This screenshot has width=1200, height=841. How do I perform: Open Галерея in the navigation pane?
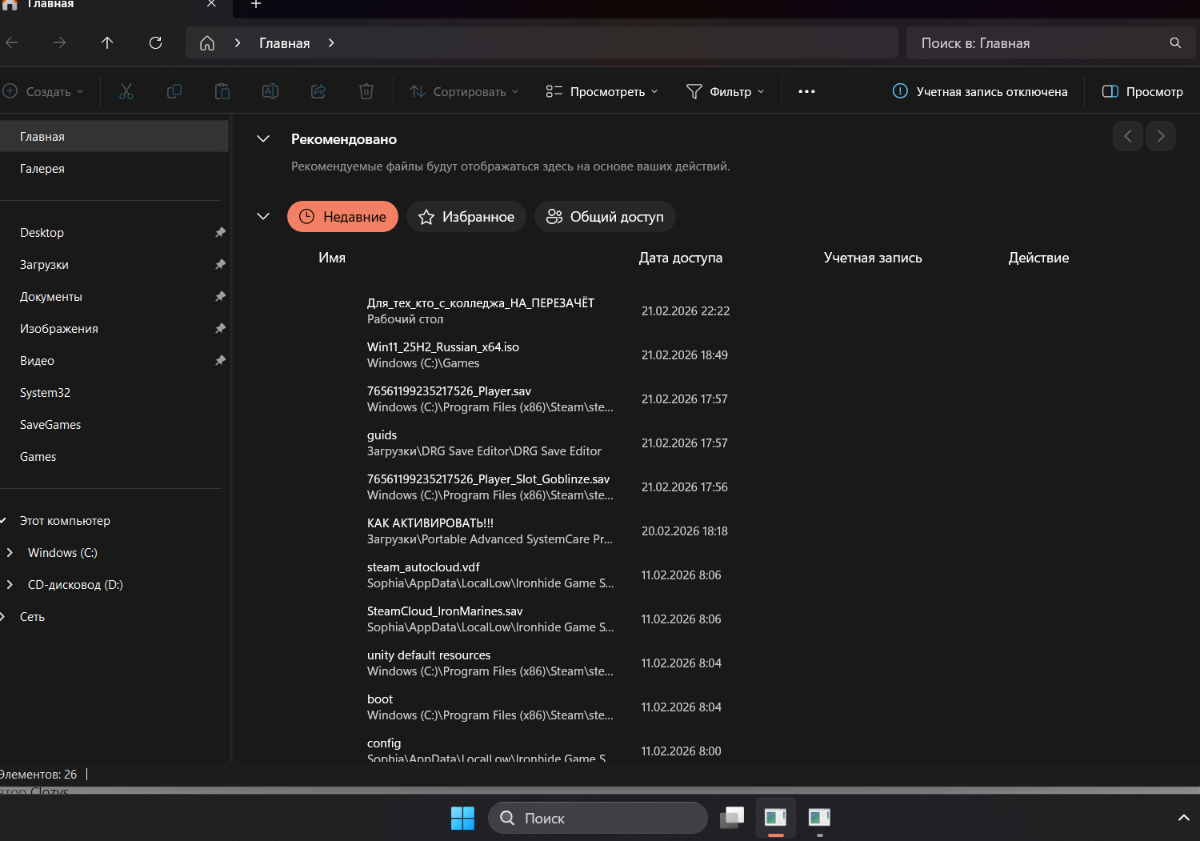[x=42, y=169]
